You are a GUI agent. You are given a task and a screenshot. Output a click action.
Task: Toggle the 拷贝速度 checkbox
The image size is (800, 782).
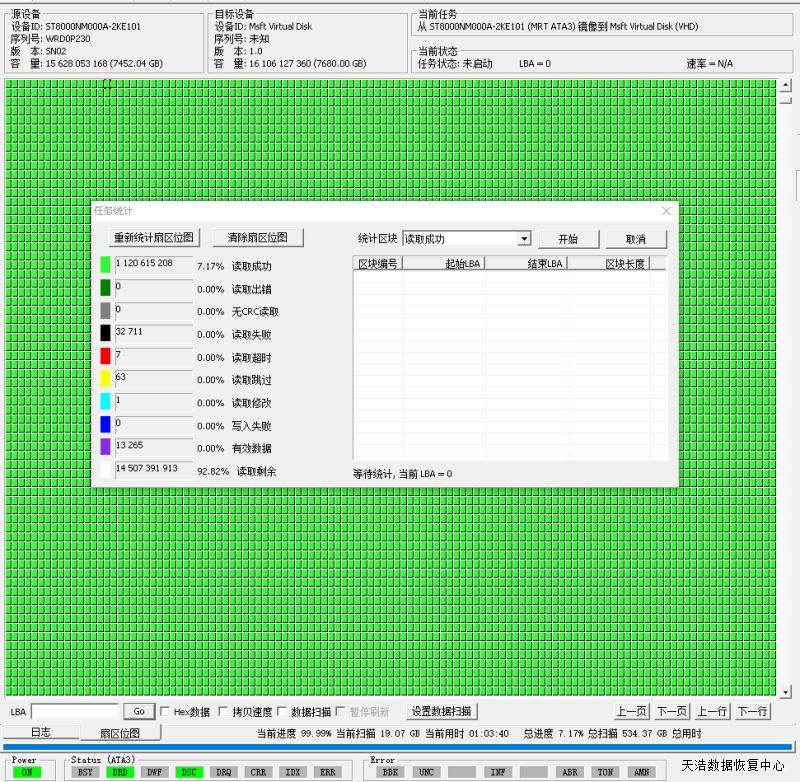pyautogui.click(x=224, y=712)
